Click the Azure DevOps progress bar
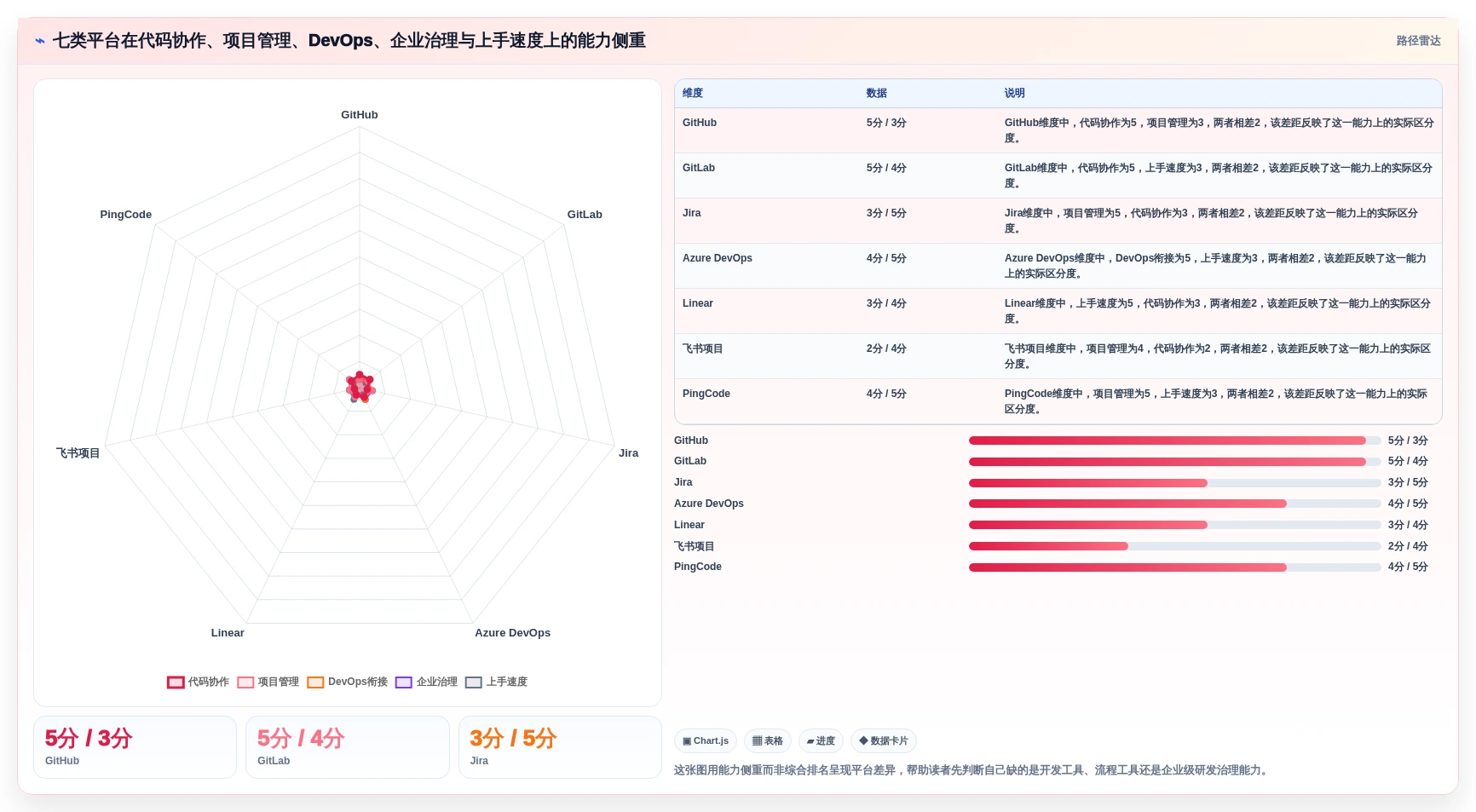This screenshot has width=1476, height=812. 1174,504
